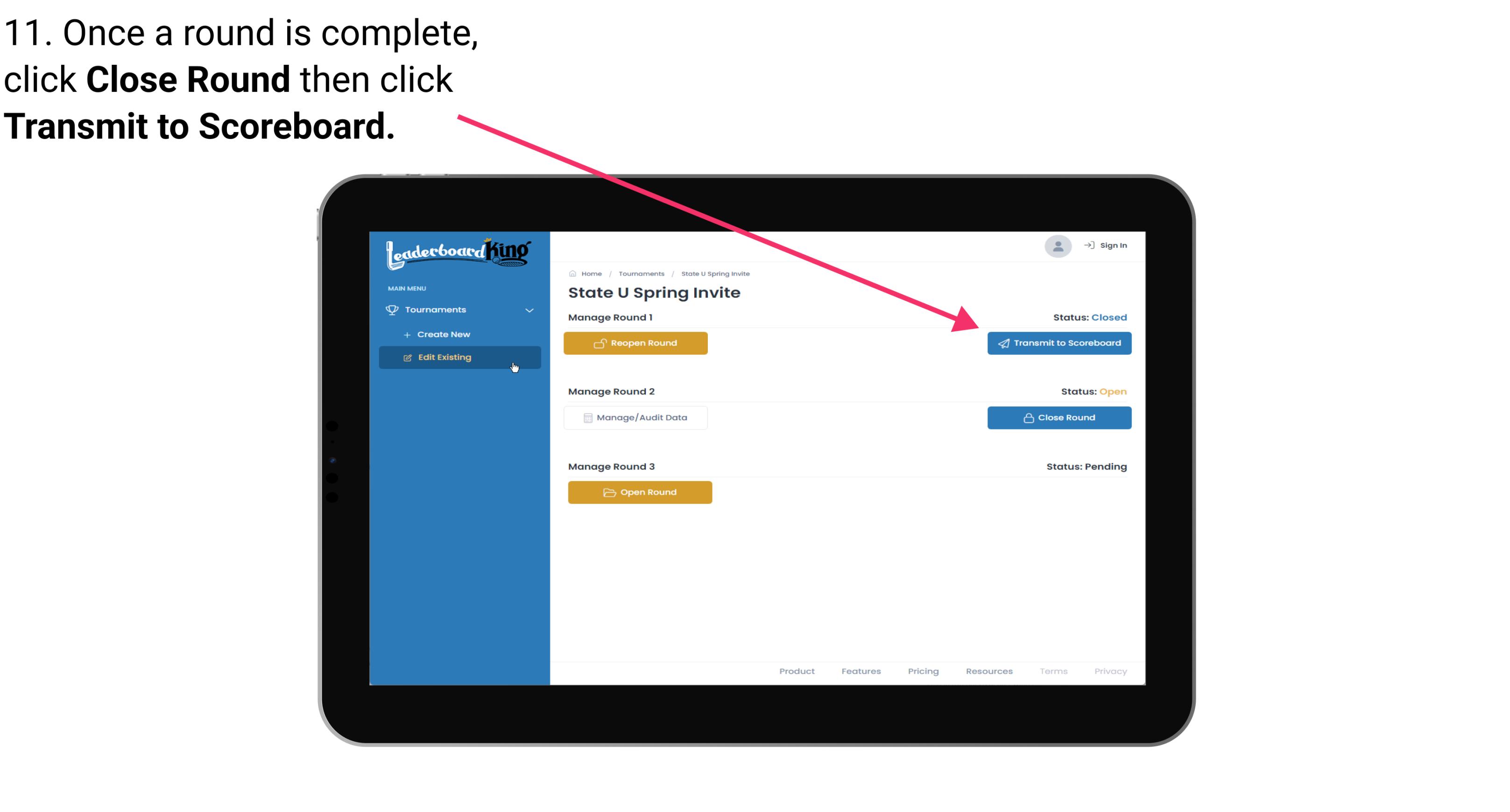Viewport: 1510px width, 812px height.
Task: Expand the Tournaments menu section
Action: 460,310
